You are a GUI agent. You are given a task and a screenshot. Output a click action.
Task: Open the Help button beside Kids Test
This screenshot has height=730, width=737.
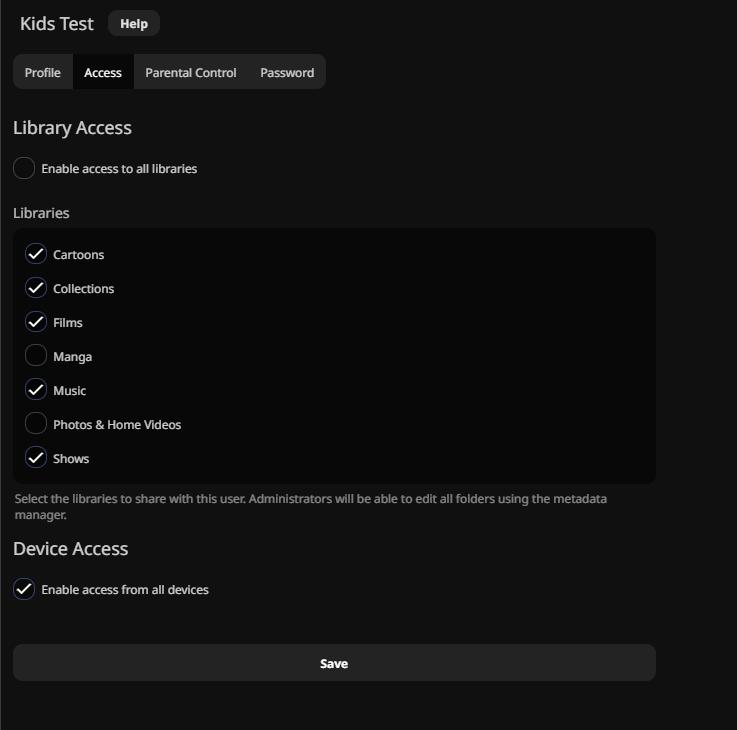coord(133,23)
